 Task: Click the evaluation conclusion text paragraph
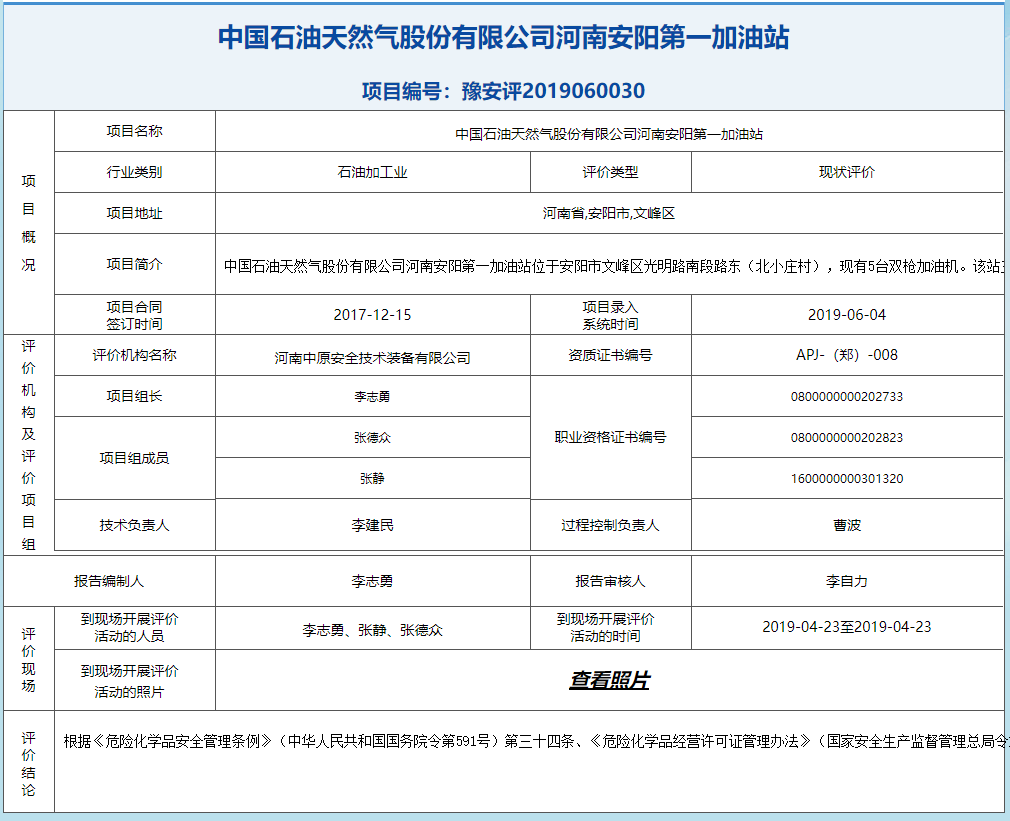[535, 741]
